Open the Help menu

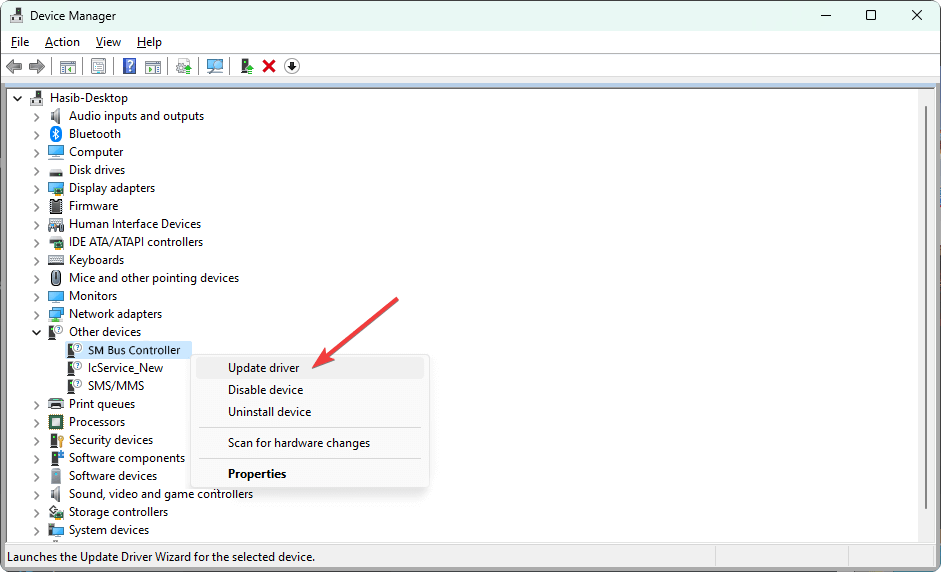149,42
